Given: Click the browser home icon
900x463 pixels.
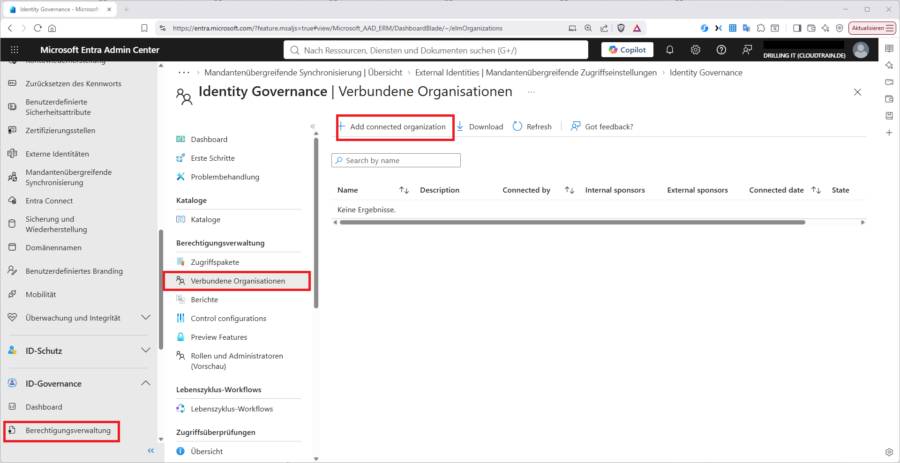Looking at the screenshot, I should [x=52, y=28].
